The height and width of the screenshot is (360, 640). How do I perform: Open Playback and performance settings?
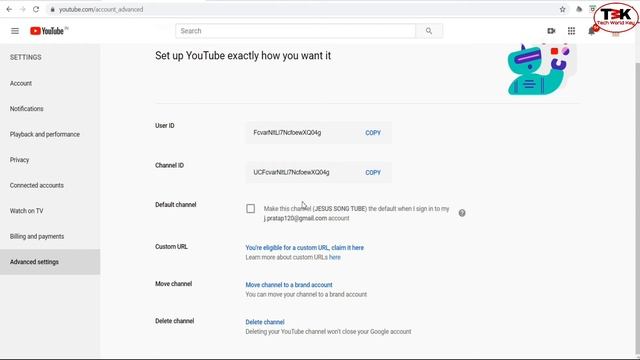coord(45,134)
